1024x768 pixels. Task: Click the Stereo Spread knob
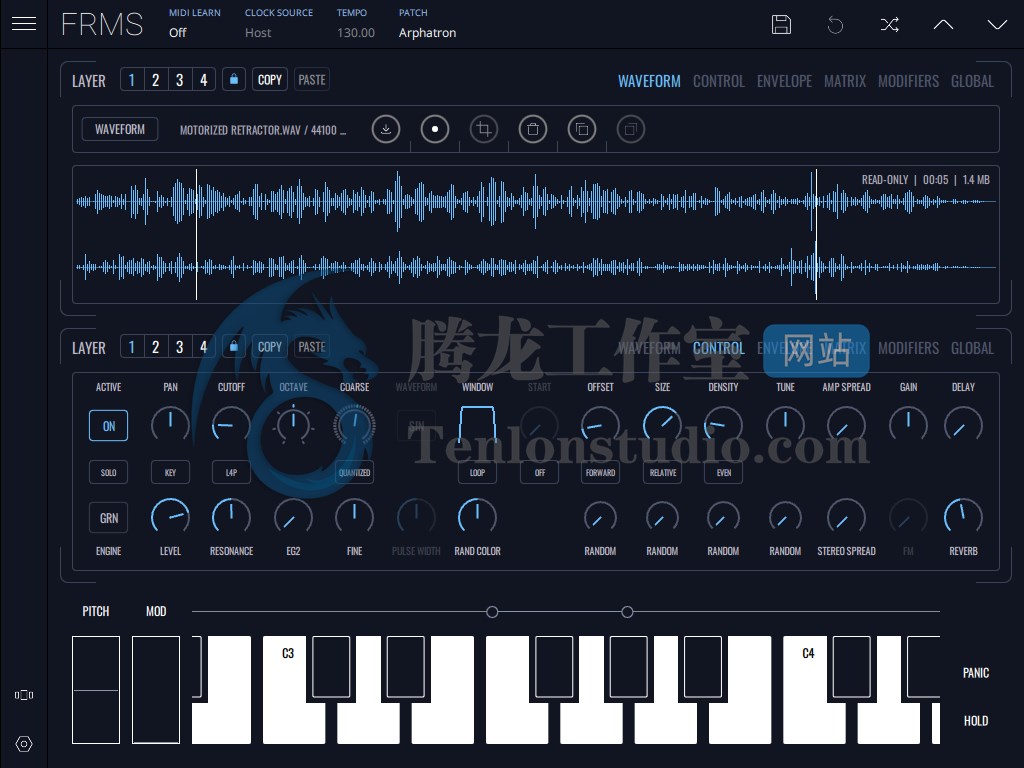(x=846, y=517)
